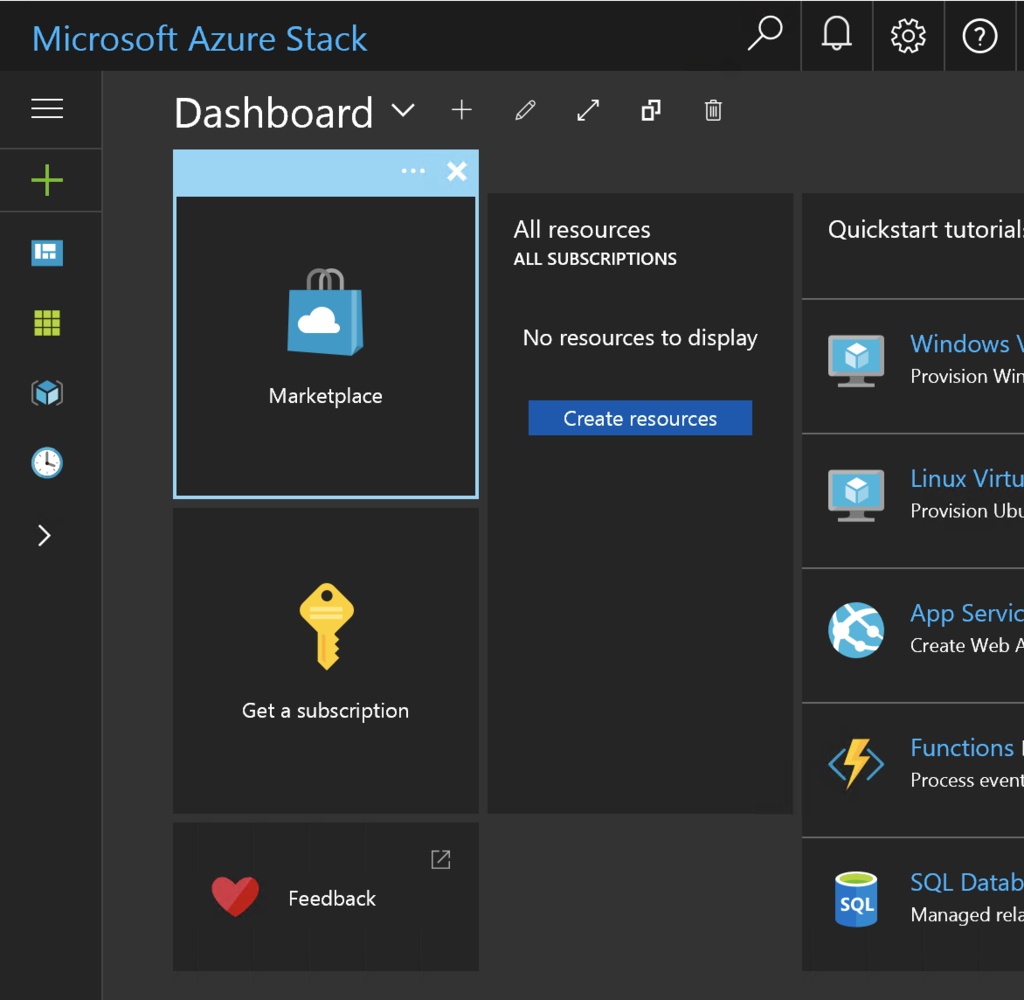
Task: Open portal settings gear icon
Action: click(908, 36)
